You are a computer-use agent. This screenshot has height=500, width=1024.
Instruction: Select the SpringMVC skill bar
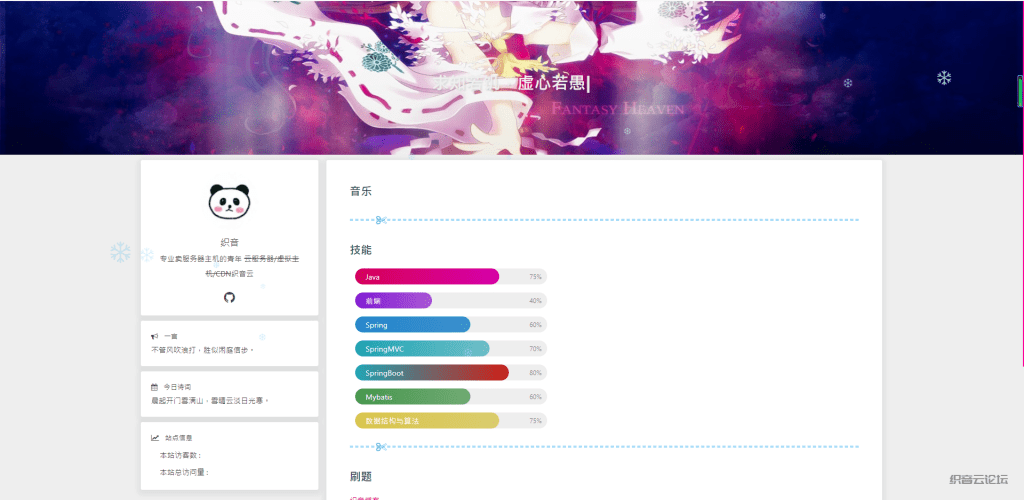(x=422, y=349)
